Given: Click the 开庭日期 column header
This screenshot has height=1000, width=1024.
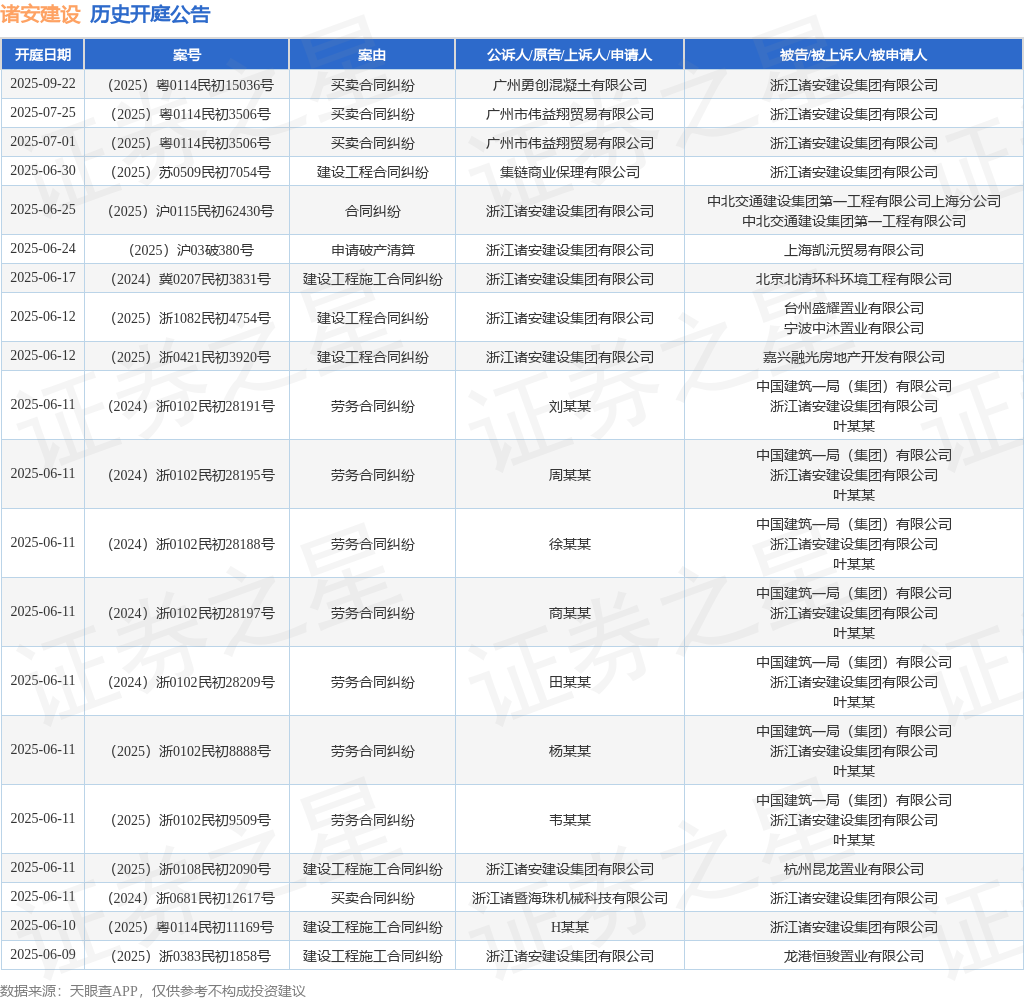Looking at the screenshot, I should [x=42, y=55].
